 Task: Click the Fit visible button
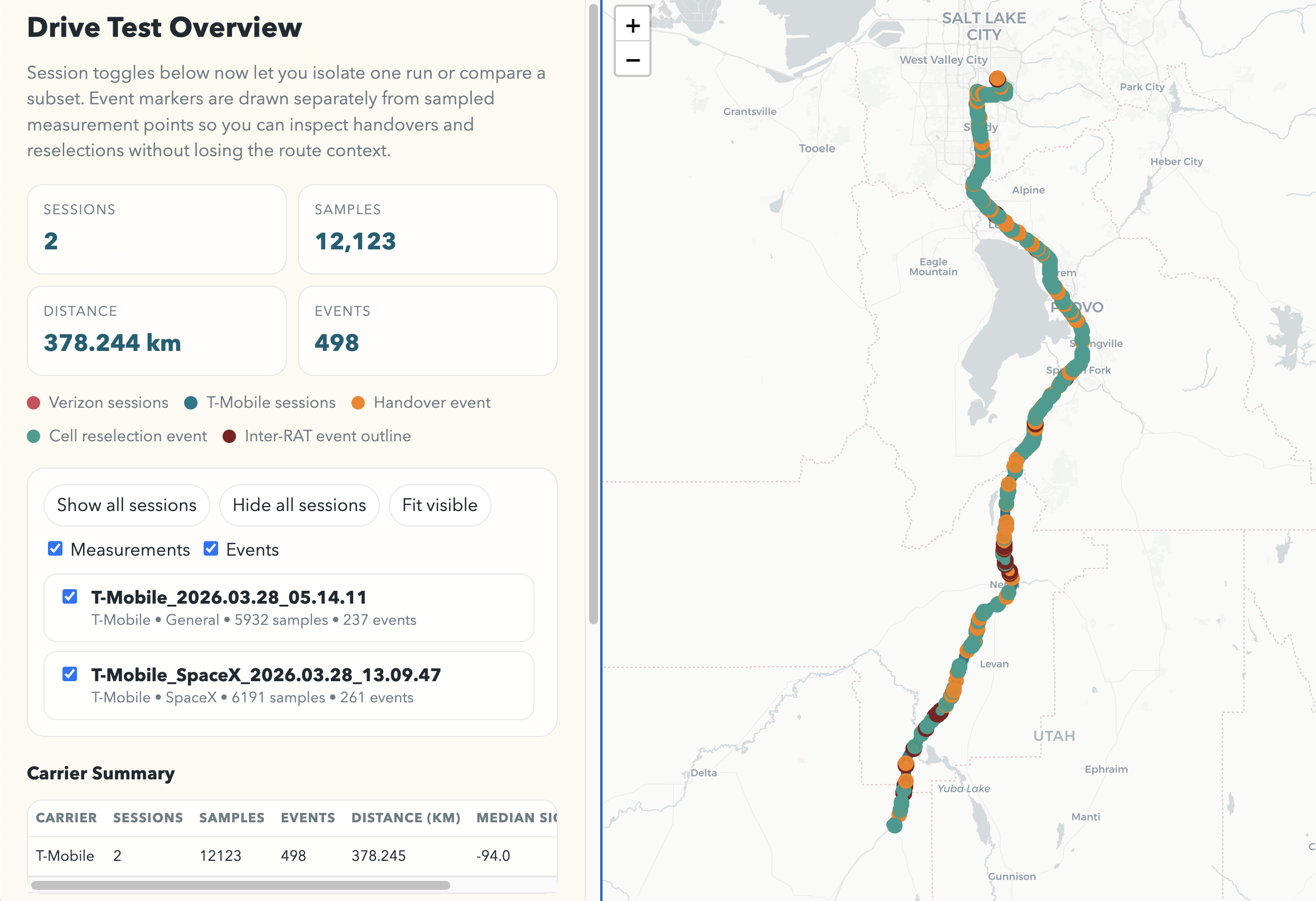440,505
